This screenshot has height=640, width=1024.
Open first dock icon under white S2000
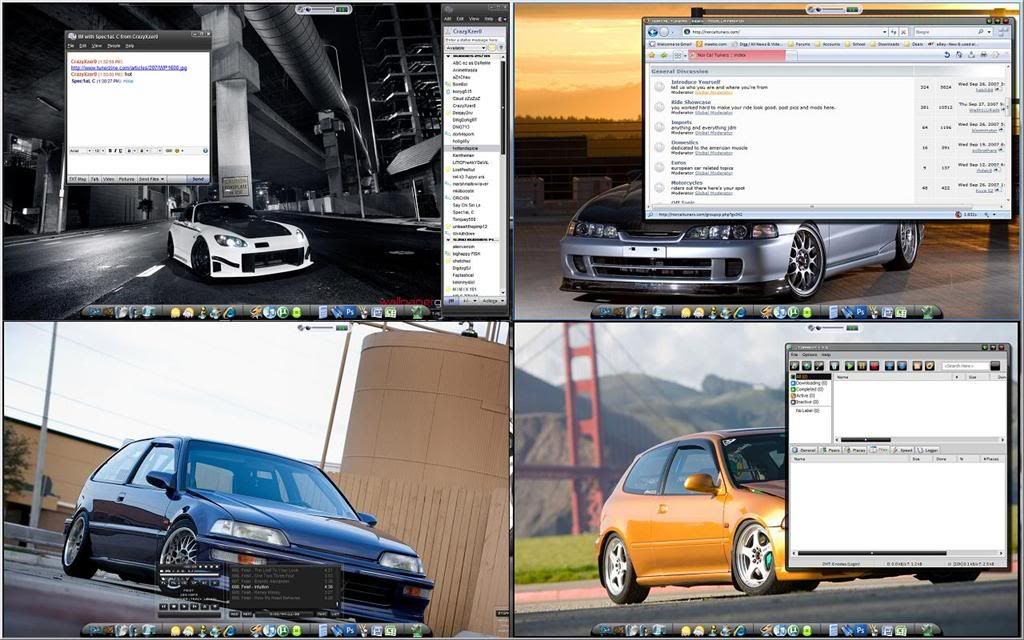95,312
